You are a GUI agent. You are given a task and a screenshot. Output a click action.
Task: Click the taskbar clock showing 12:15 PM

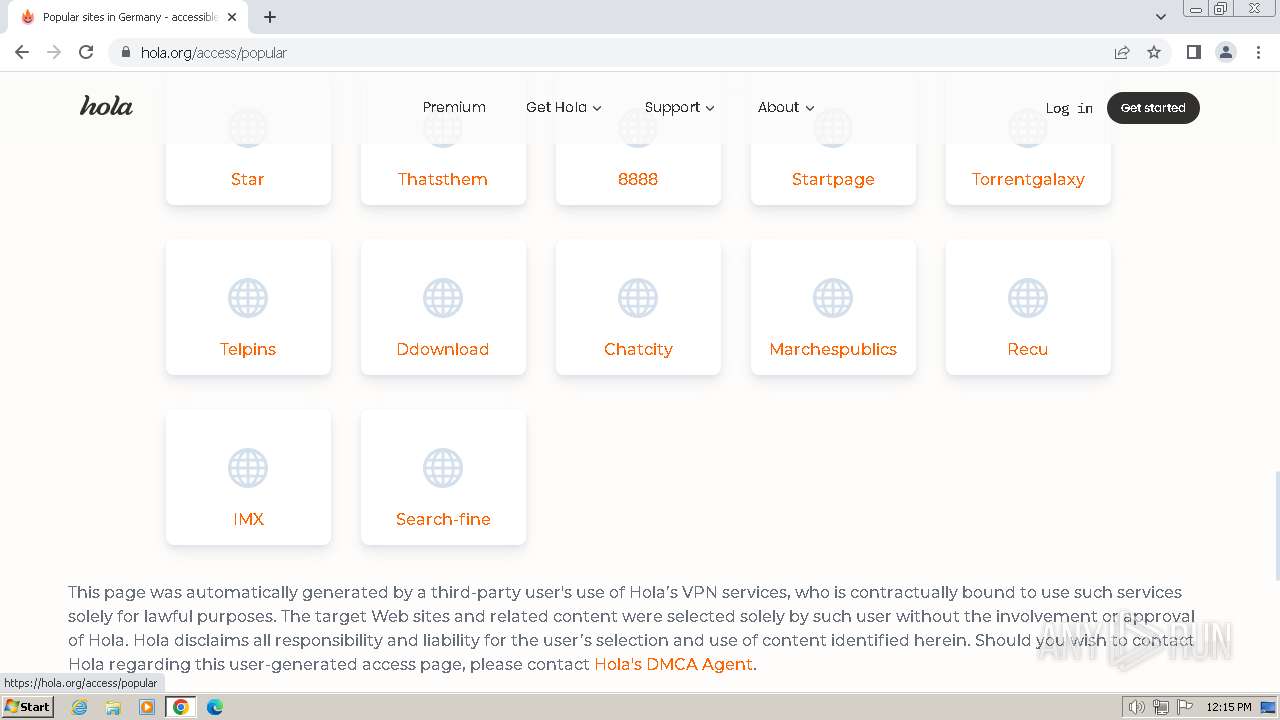(1229, 707)
